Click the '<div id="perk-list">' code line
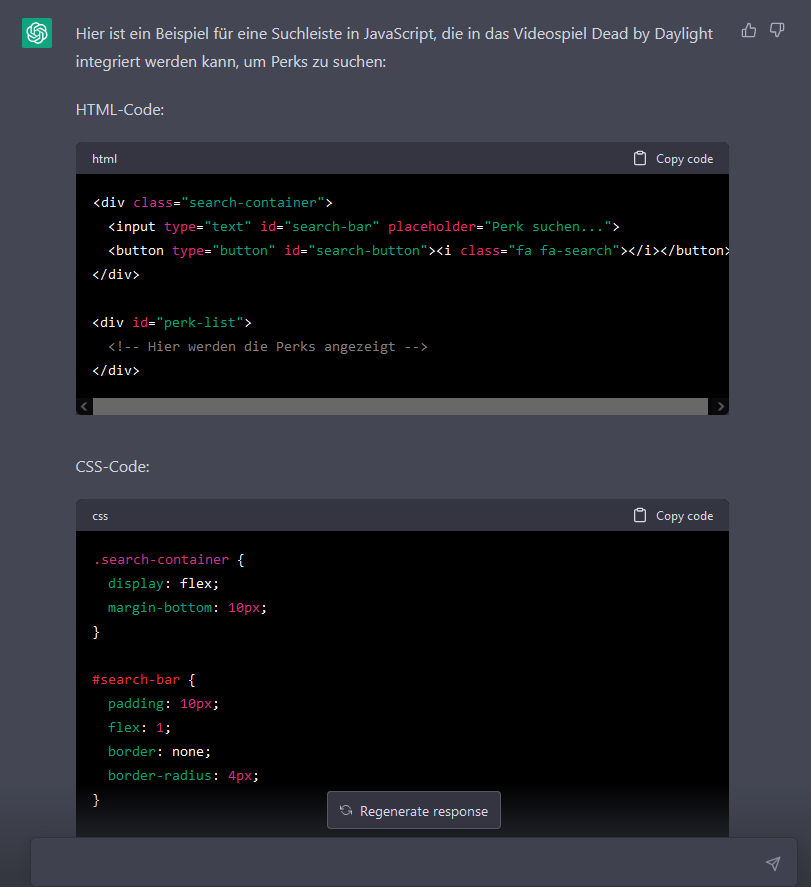 click(172, 322)
